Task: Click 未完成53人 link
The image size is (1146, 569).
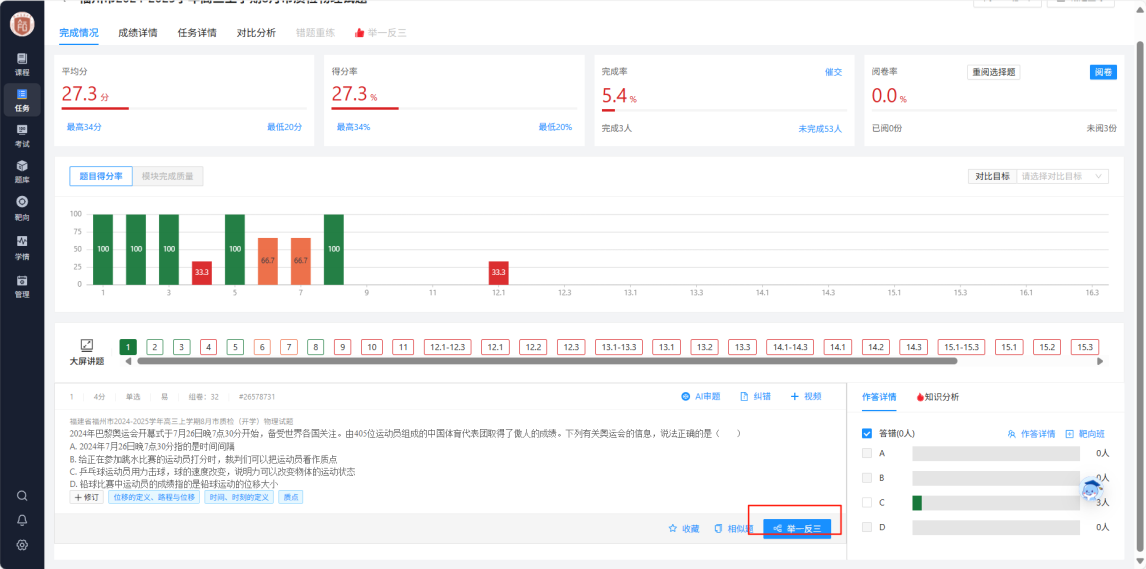Action: (x=820, y=129)
